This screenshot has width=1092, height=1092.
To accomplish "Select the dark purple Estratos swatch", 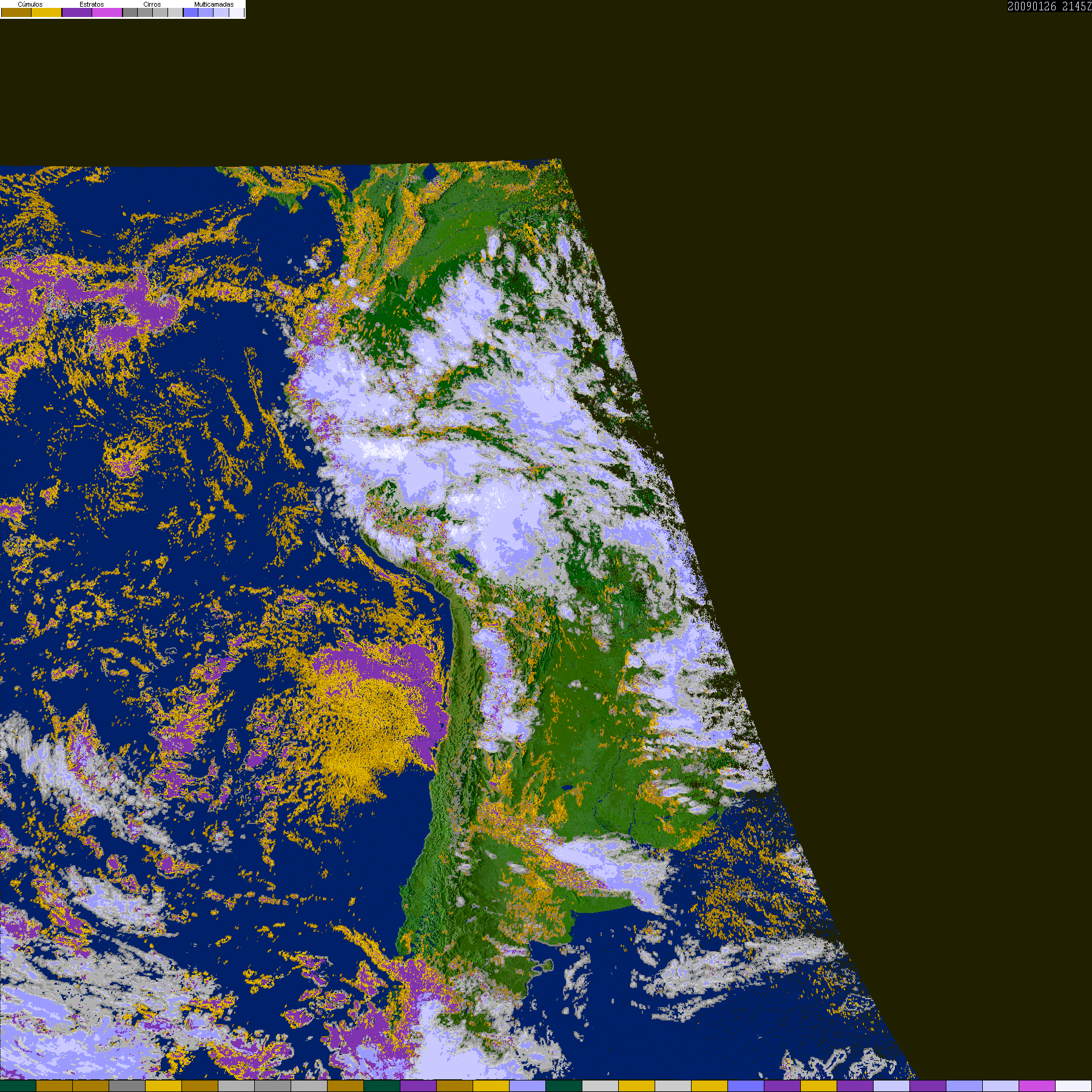I will (x=77, y=12).
